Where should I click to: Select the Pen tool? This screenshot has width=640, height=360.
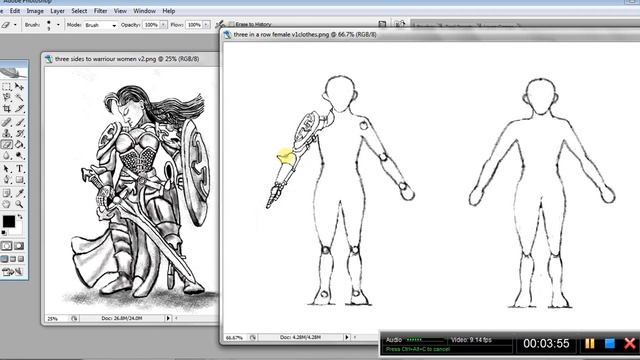(x=7, y=180)
